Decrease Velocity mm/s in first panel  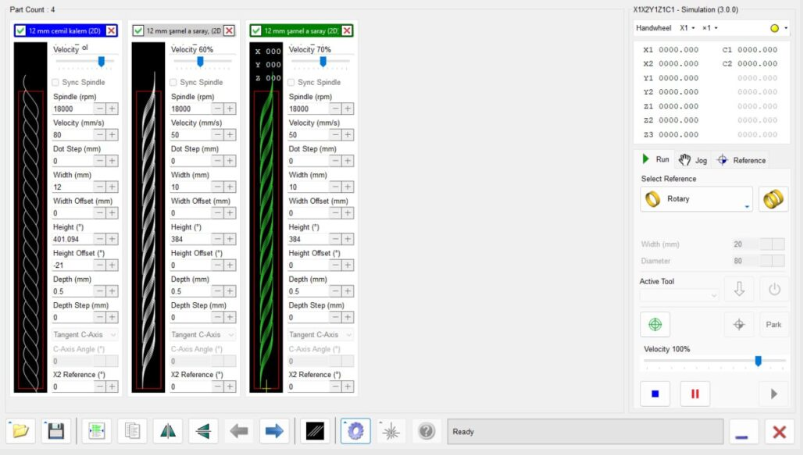pyautogui.click(x=99, y=135)
